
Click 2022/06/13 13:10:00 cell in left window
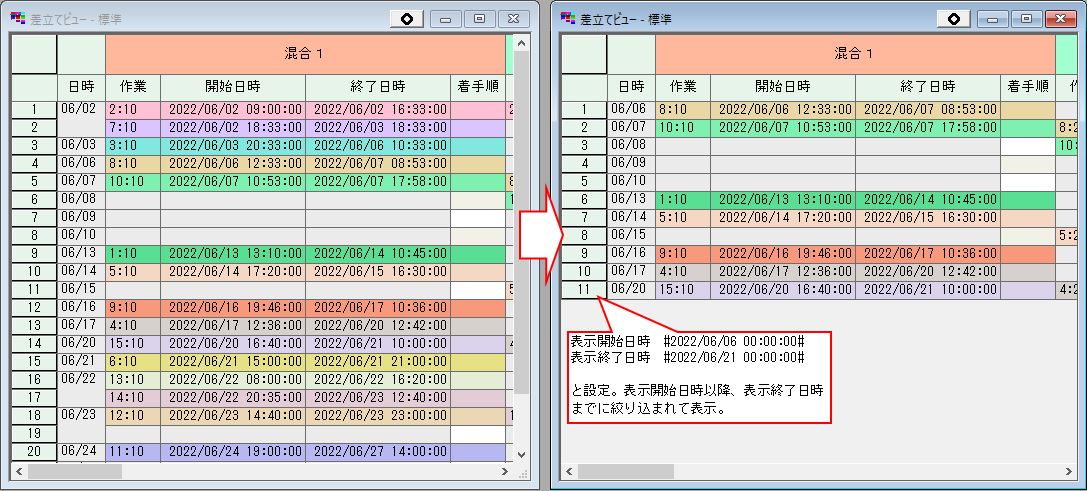coord(233,255)
